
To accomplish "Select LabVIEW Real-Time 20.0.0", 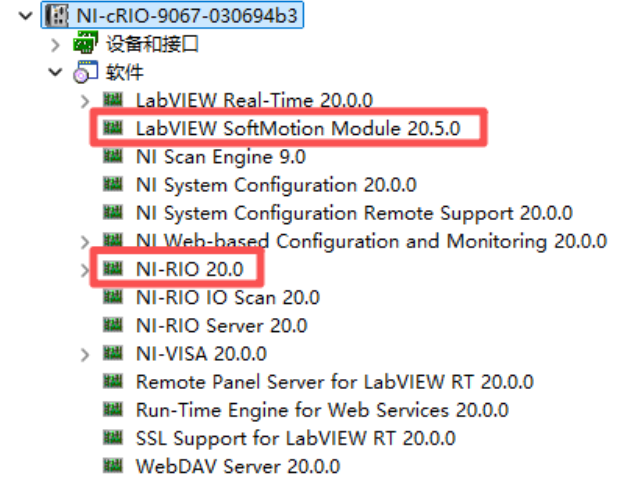I will 254,100.
